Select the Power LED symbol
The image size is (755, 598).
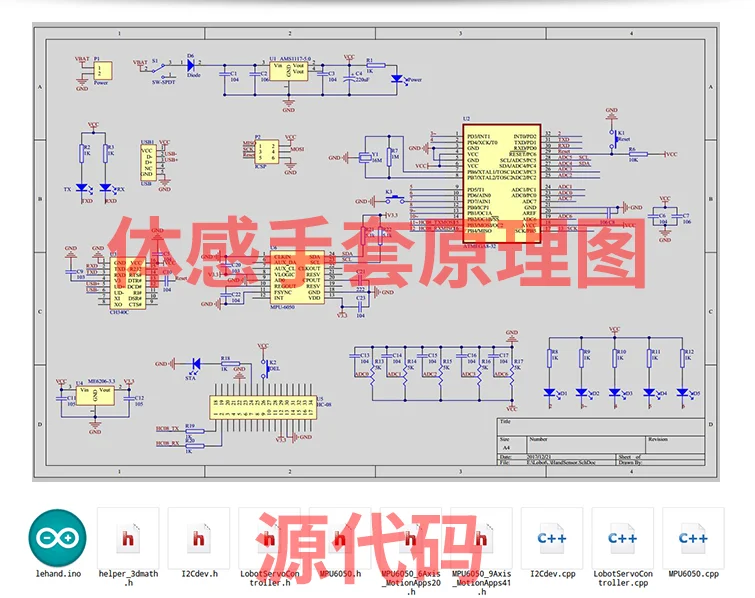tap(397, 79)
